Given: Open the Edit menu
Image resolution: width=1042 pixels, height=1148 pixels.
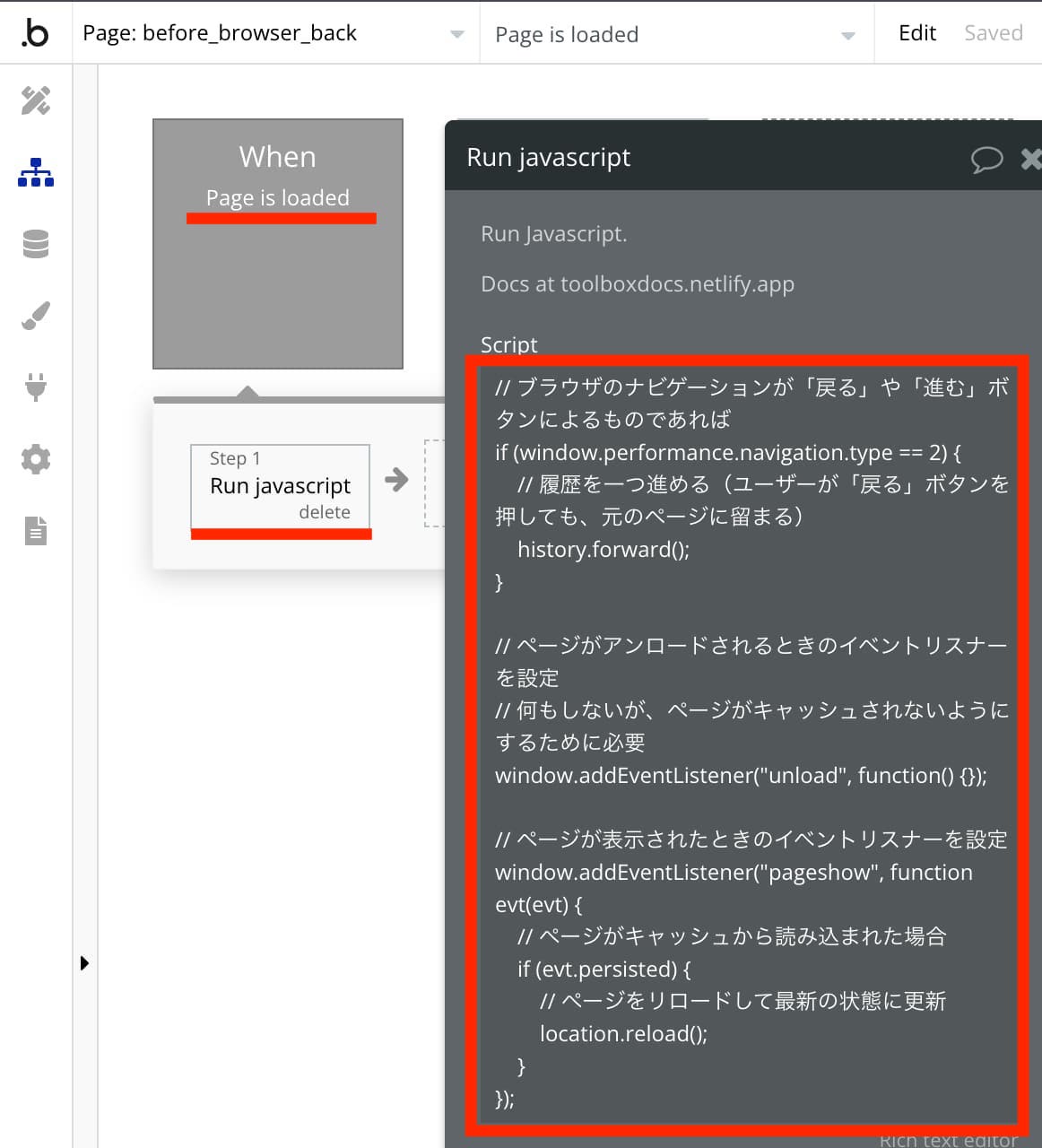Looking at the screenshot, I should pyautogui.click(x=916, y=33).
